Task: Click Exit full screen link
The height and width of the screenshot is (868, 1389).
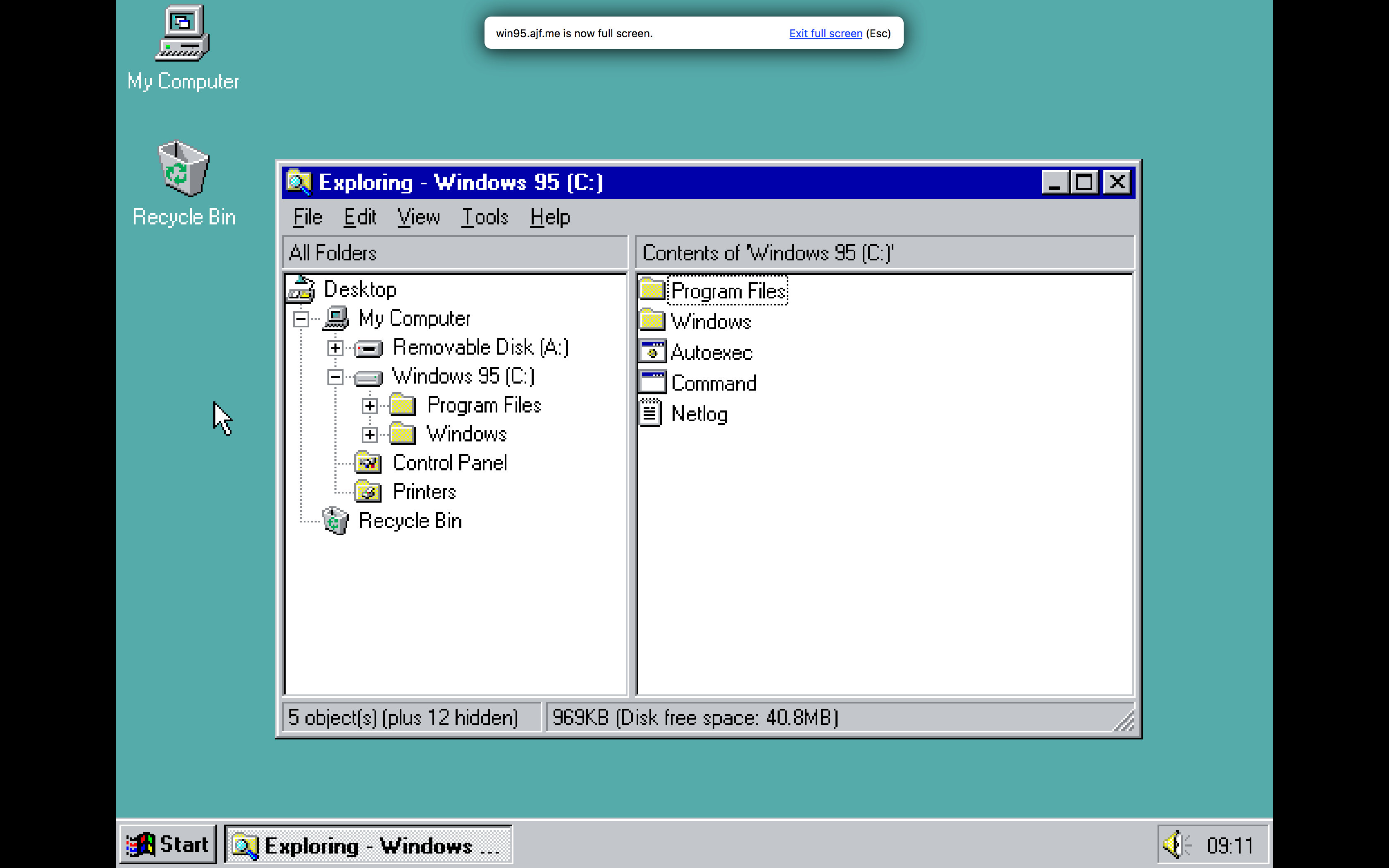Action: coord(826,33)
